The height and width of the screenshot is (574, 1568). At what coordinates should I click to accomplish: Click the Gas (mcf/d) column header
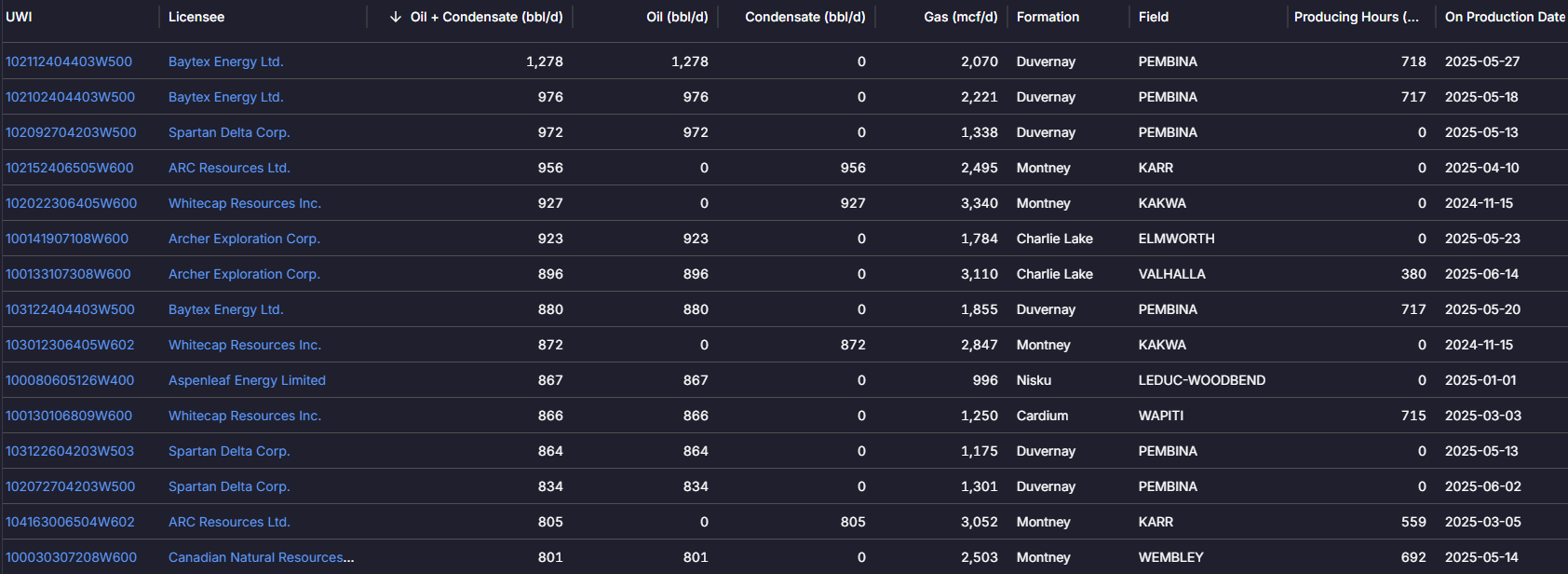961,17
